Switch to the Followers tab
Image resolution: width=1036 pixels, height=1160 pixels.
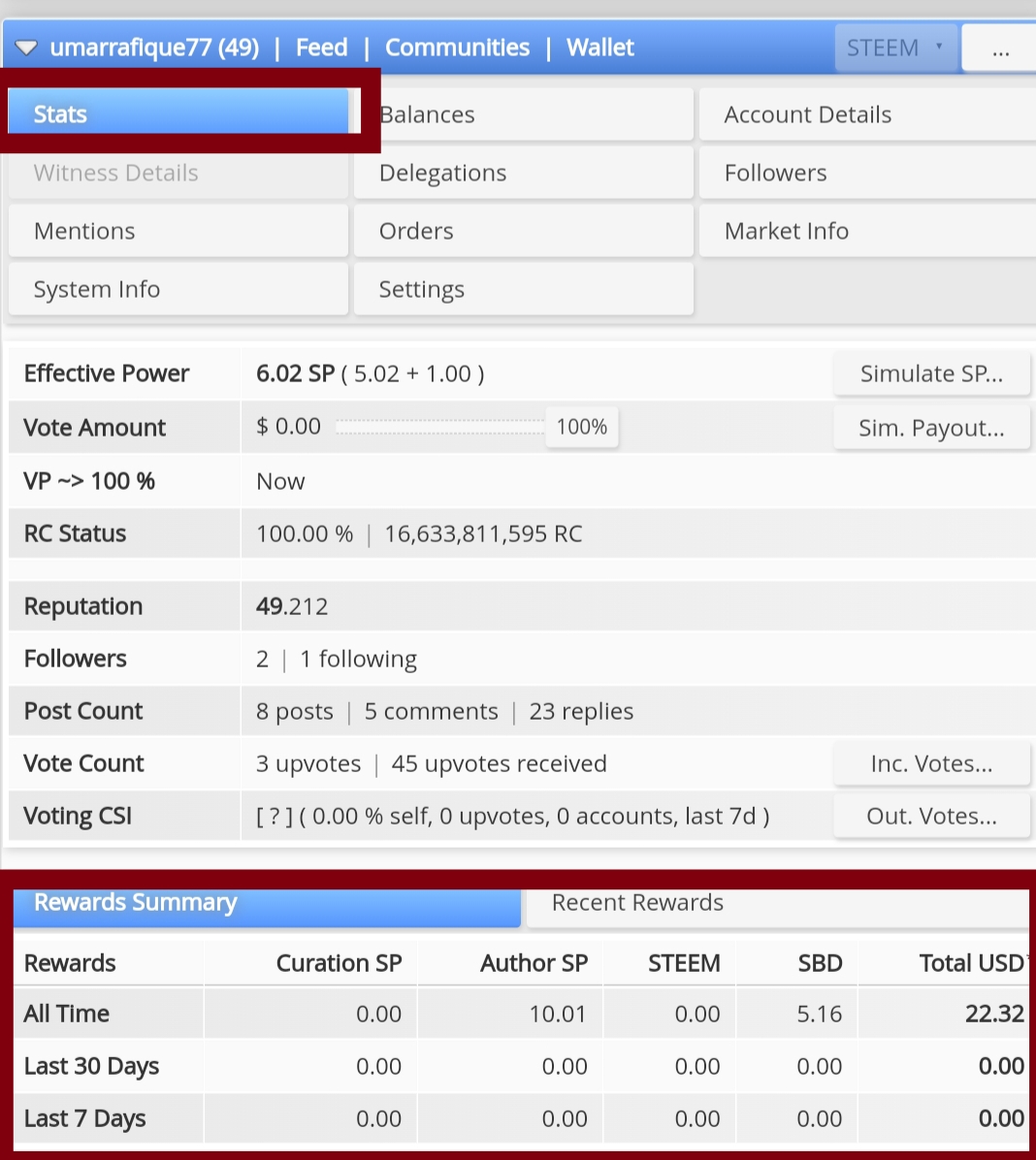[867, 173]
